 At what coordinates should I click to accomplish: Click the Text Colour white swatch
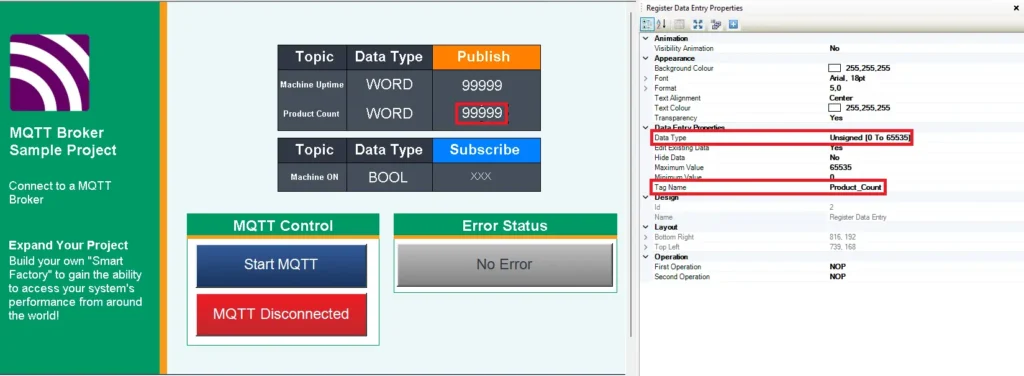point(834,108)
